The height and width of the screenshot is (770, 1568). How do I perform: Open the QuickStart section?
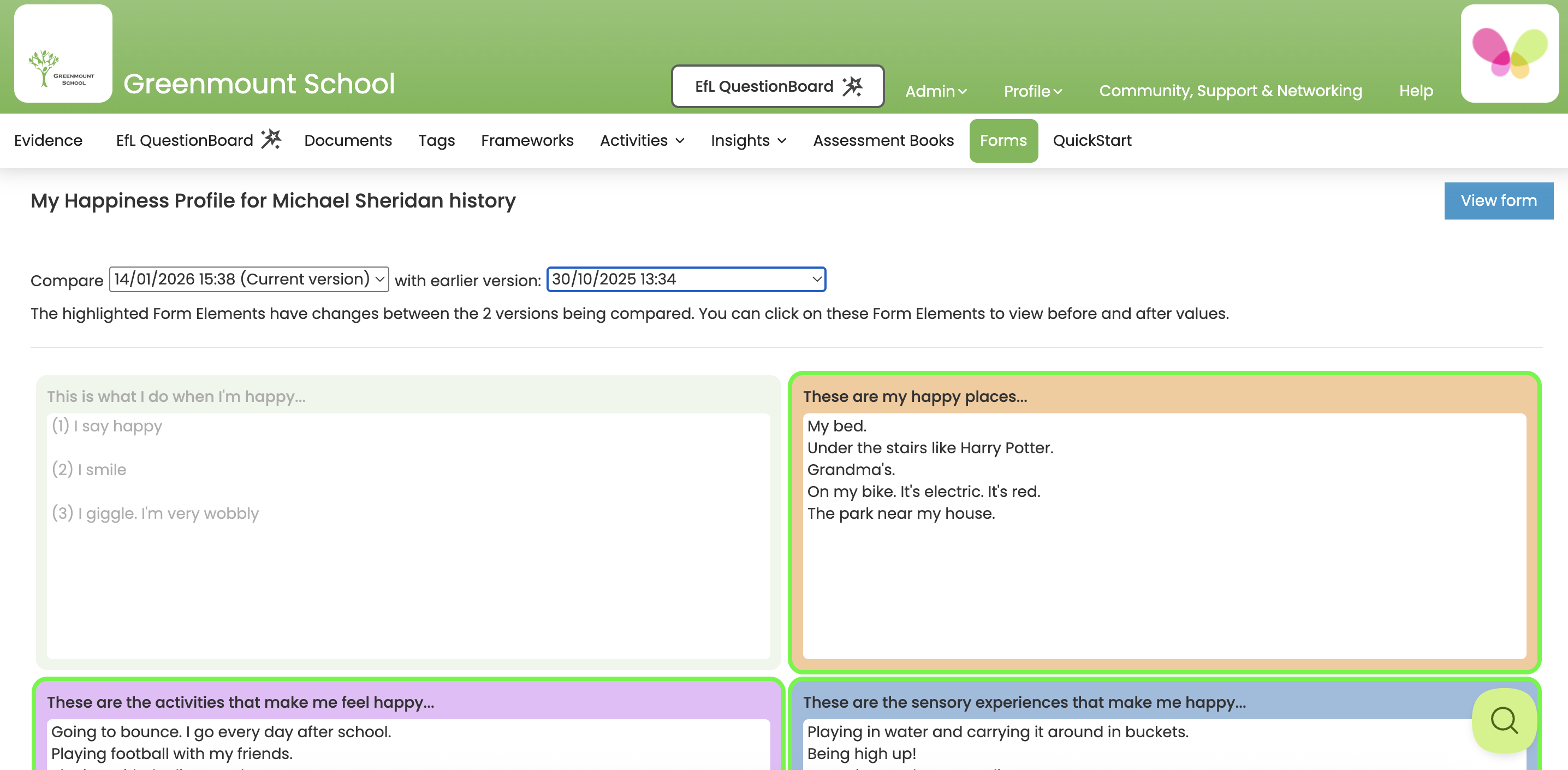click(x=1092, y=140)
